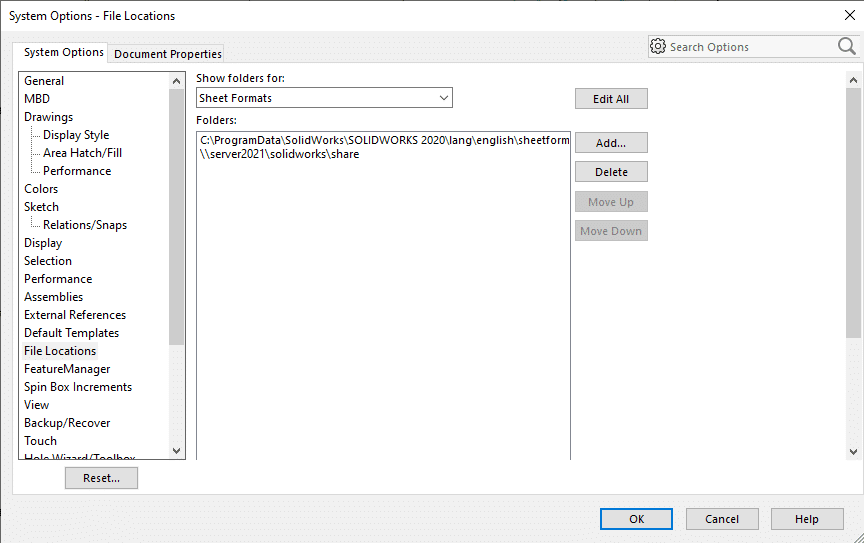Select the System Options tab
The width and height of the screenshot is (864, 543).
(64, 52)
